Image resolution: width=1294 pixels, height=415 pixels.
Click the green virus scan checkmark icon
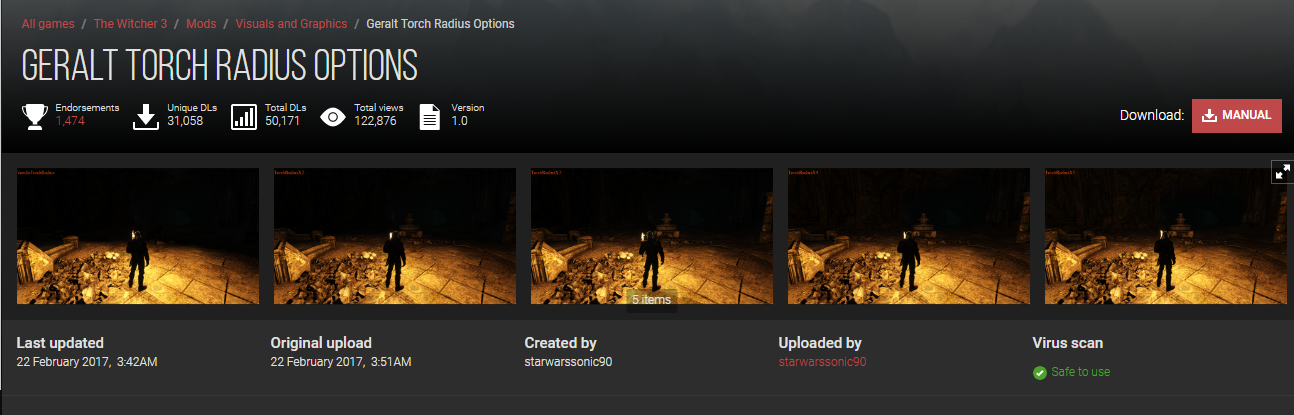pos(1039,373)
